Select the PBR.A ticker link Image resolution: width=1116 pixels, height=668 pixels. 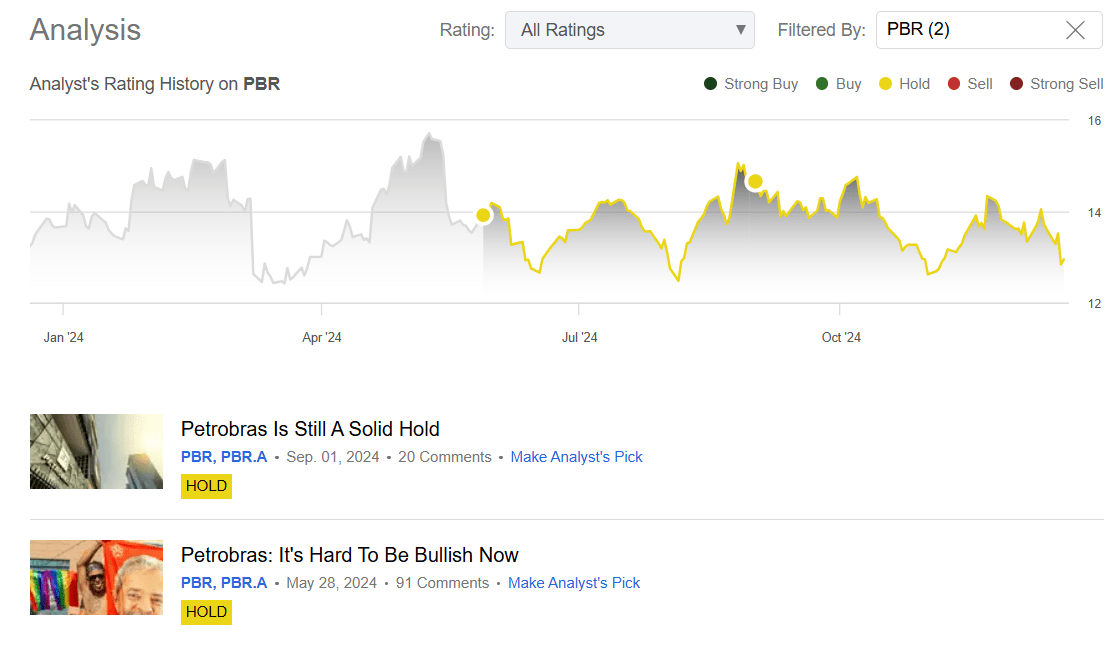coord(245,456)
